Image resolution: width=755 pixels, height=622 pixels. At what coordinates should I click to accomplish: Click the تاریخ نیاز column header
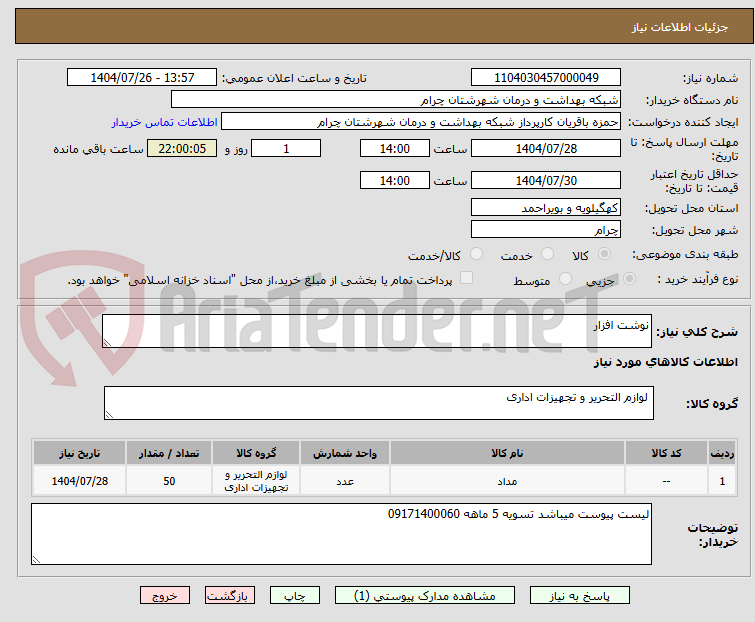(79, 453)
